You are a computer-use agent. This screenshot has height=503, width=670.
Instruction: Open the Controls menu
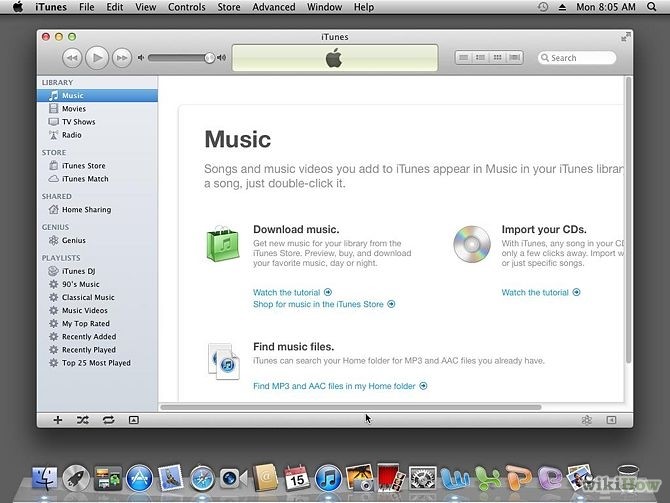187,7
